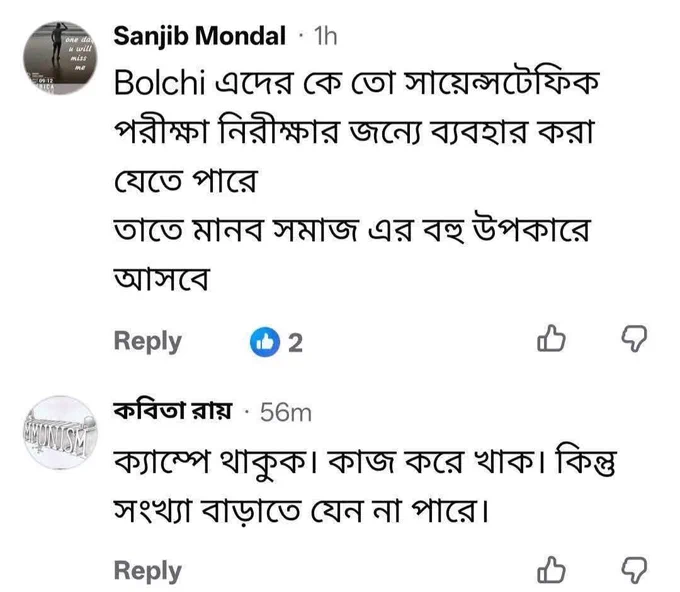The width and height of the screenshot is (680, 592).
Task: Open কবিতা রায়'s profile avatar
Action: tap(60, 432)
